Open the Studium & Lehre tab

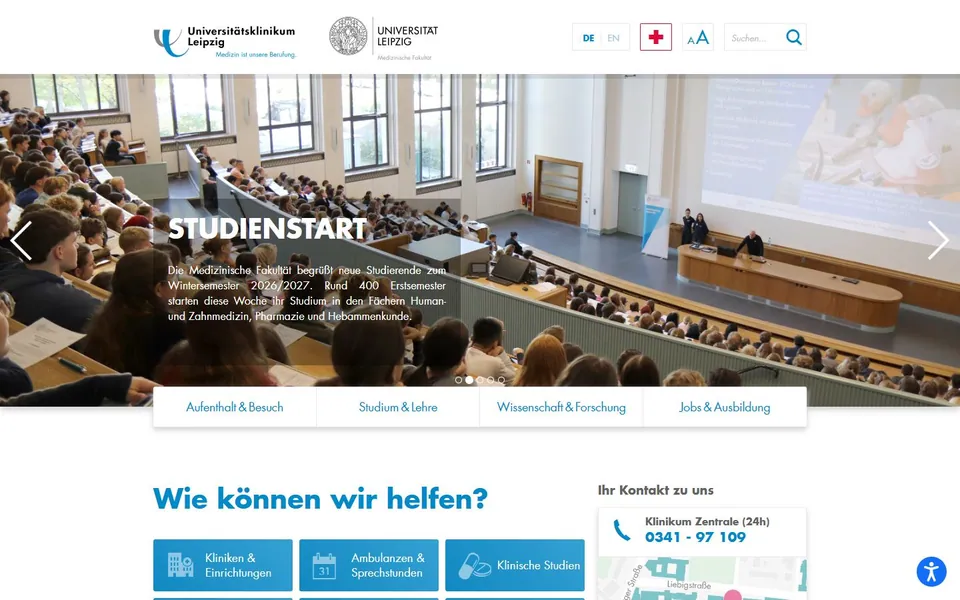tap(398, 407)
